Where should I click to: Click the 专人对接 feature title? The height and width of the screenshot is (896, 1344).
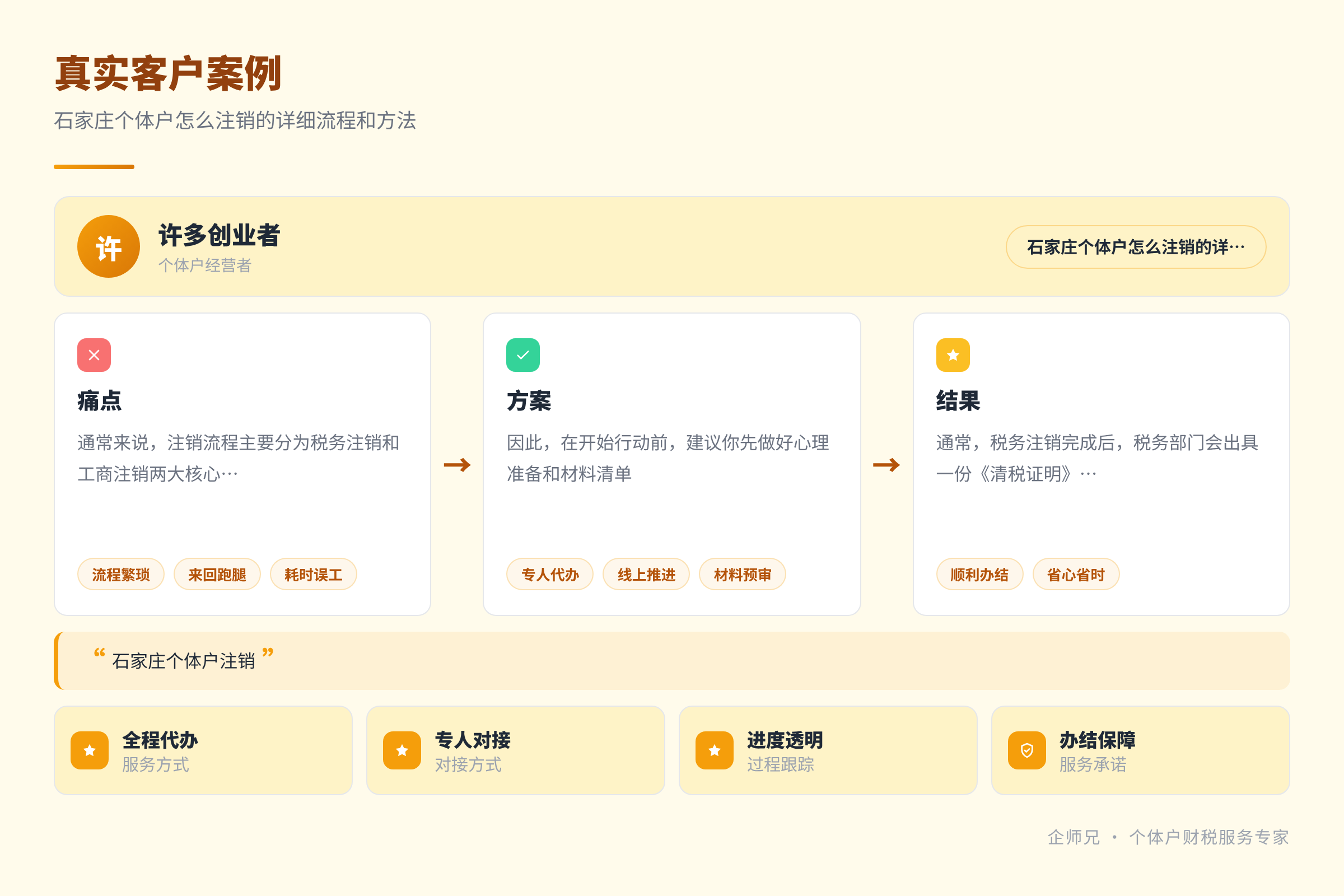(473, 740)
